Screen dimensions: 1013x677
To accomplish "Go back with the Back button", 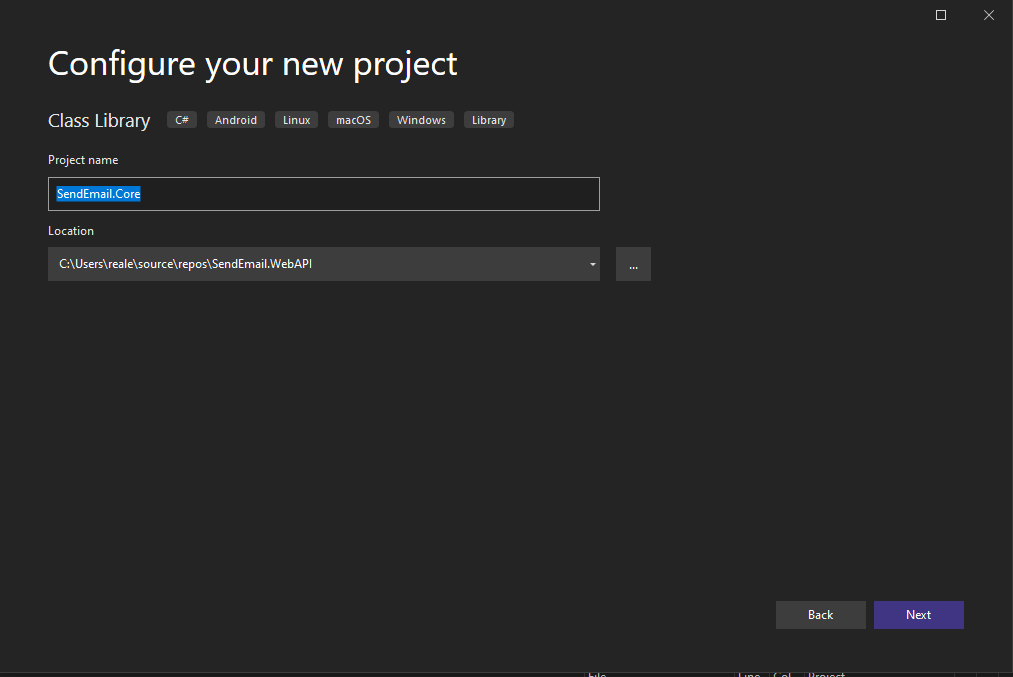I will [x=820, y=615].
